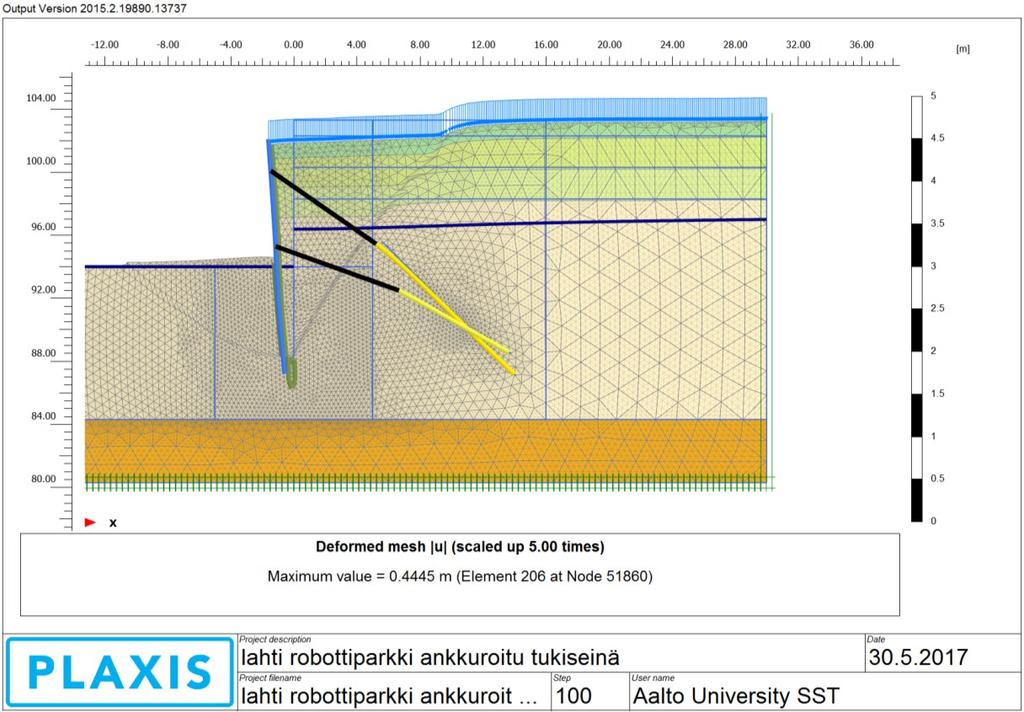Click the 28.00 horizontal ruler label
This screenshot has width=1024, height=712.
[735, 45]
